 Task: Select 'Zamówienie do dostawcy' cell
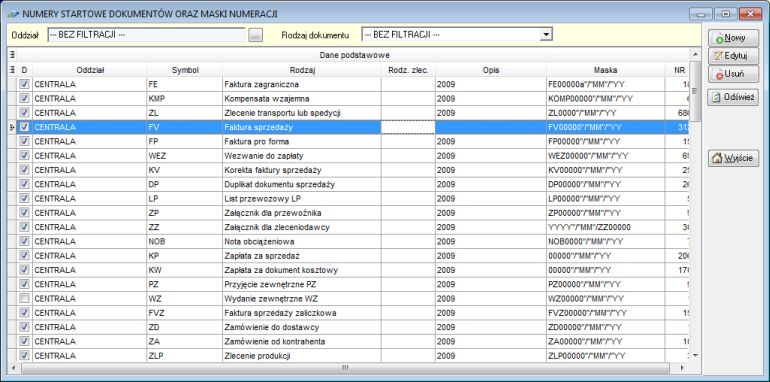point(302,327)
